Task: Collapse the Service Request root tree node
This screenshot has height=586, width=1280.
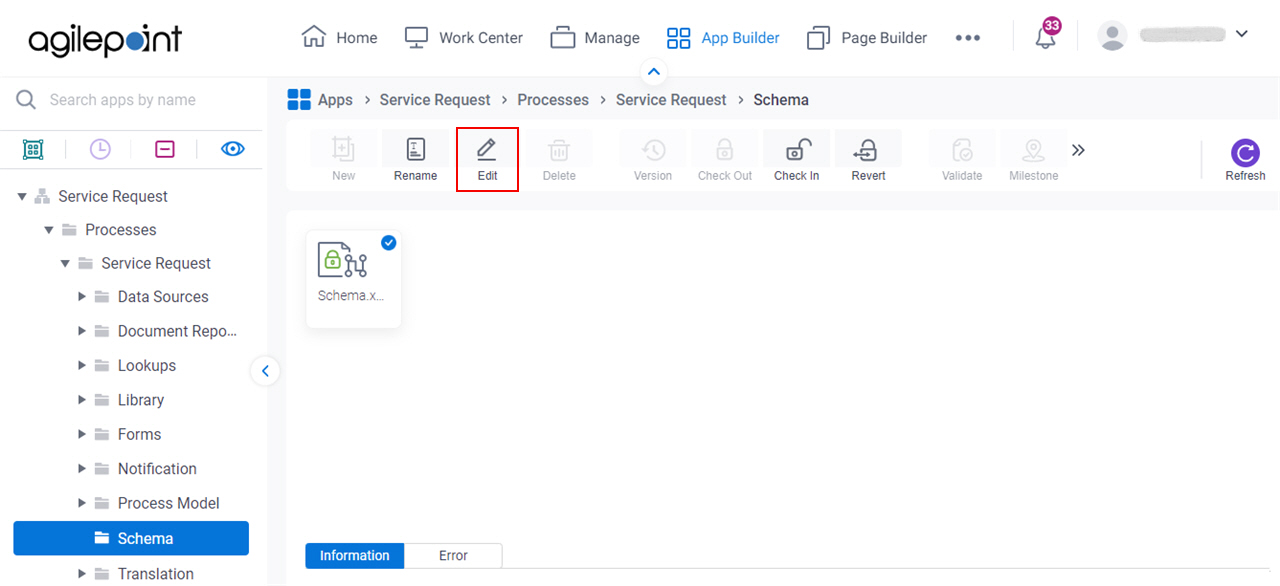Action: tap(22, 197)
